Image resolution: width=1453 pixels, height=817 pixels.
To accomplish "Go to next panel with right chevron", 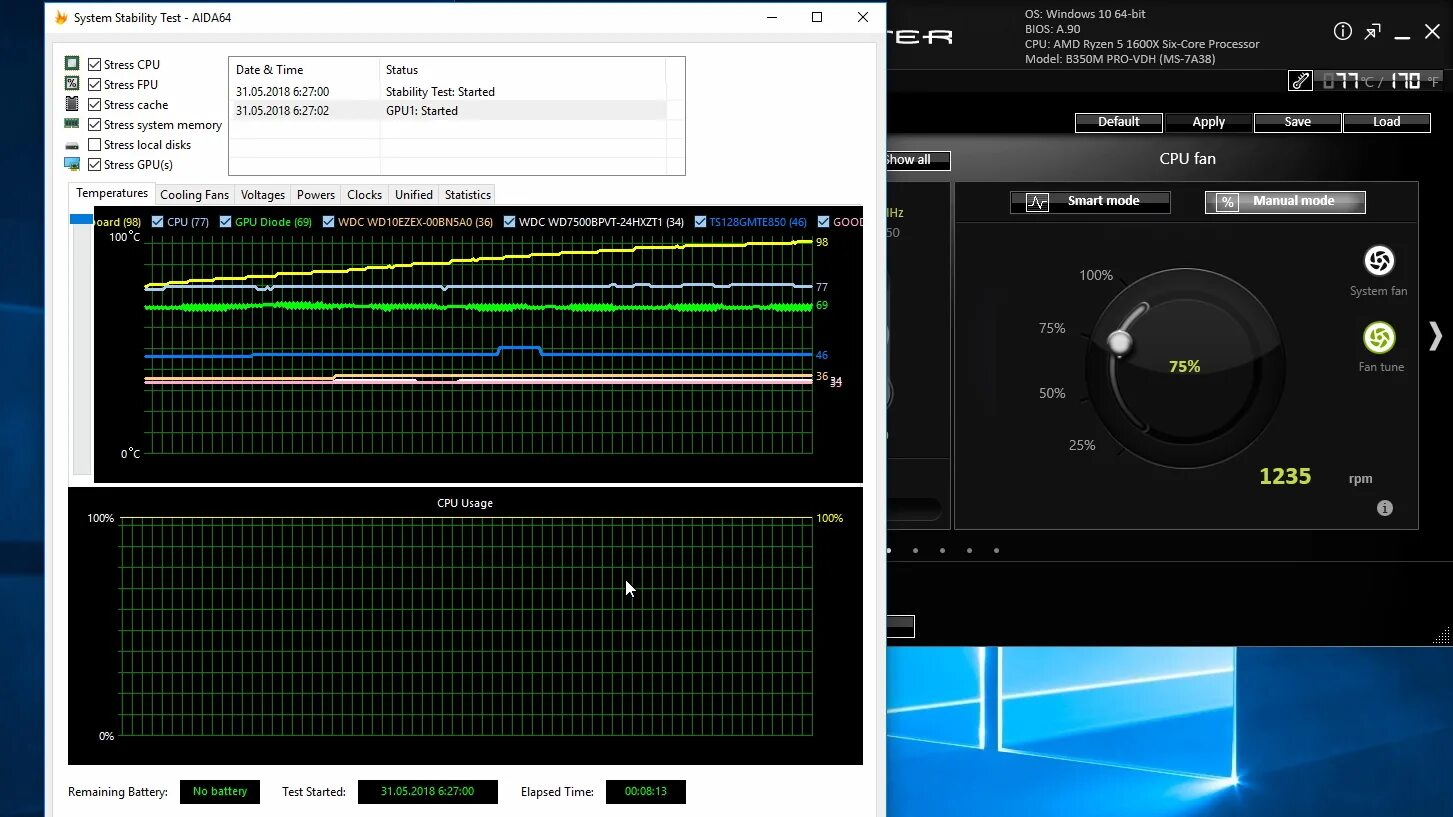I will pos(1436,336).
